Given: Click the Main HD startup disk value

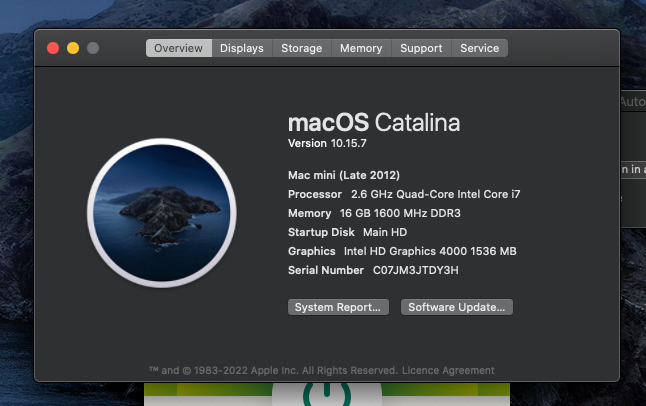Looking at the screenshot, I should tap(385, 232).
